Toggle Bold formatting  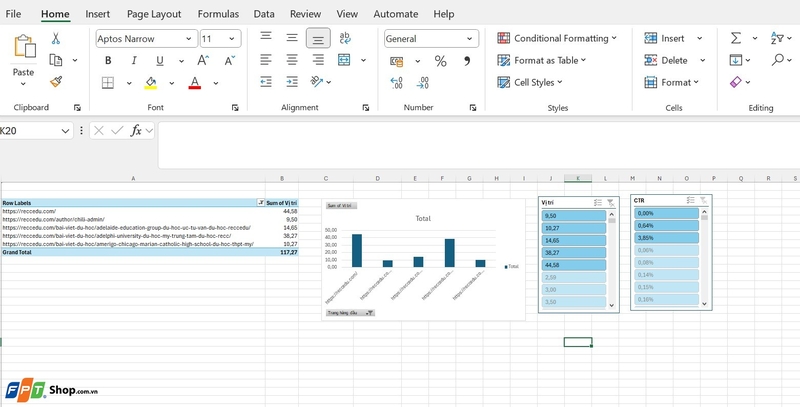coord(108,61)
